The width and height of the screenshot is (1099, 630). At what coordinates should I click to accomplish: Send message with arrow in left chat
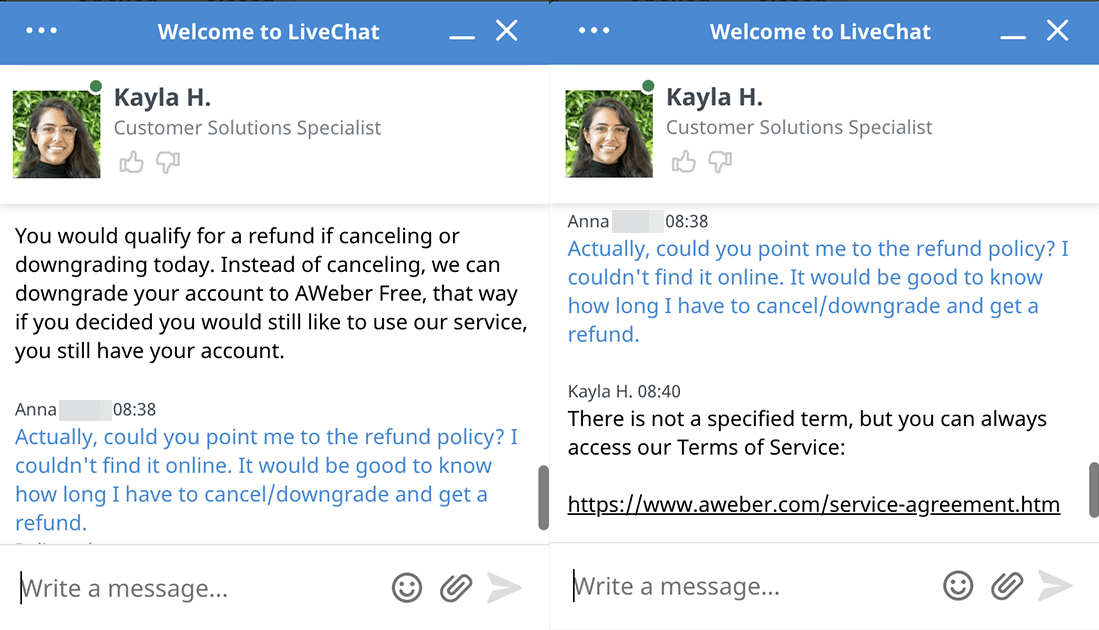[505, 587]
